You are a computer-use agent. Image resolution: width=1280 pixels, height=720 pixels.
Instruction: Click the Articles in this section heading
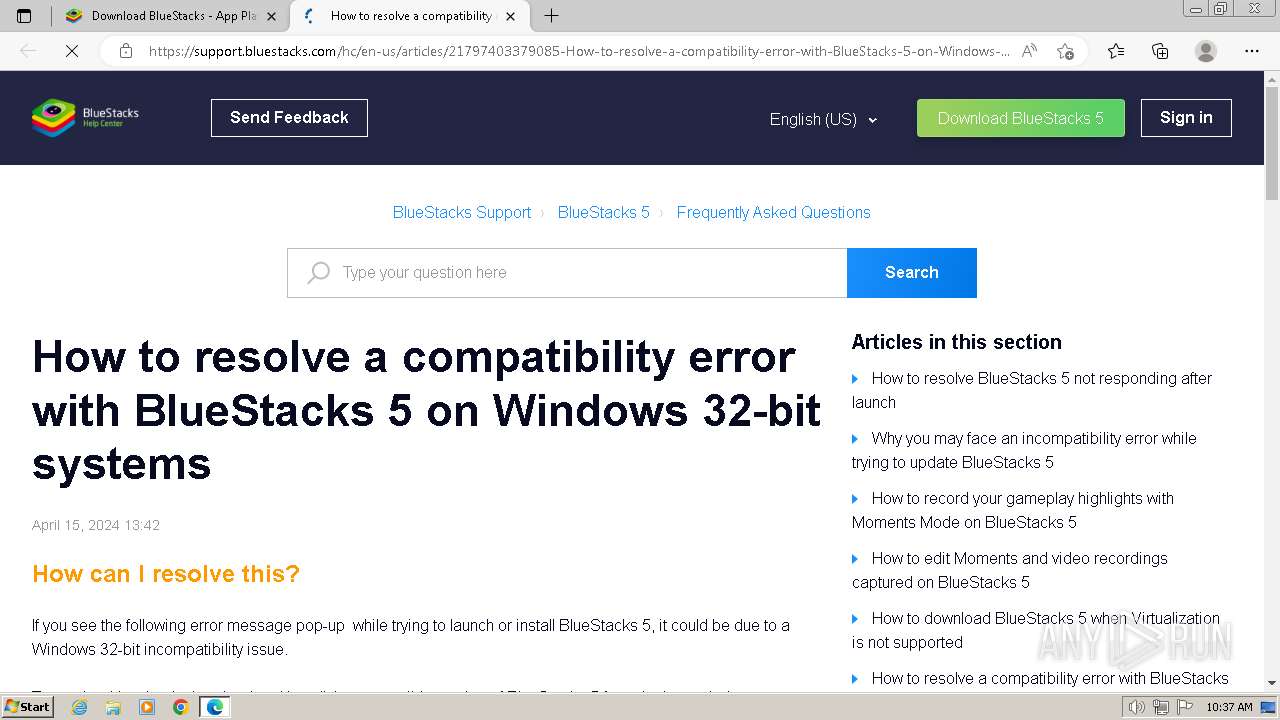[x=957, y=342]
